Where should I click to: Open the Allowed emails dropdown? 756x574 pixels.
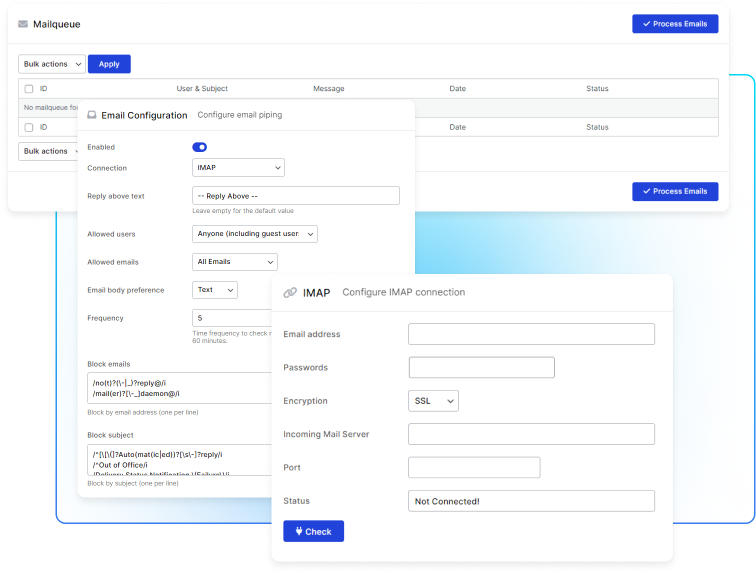235,262
